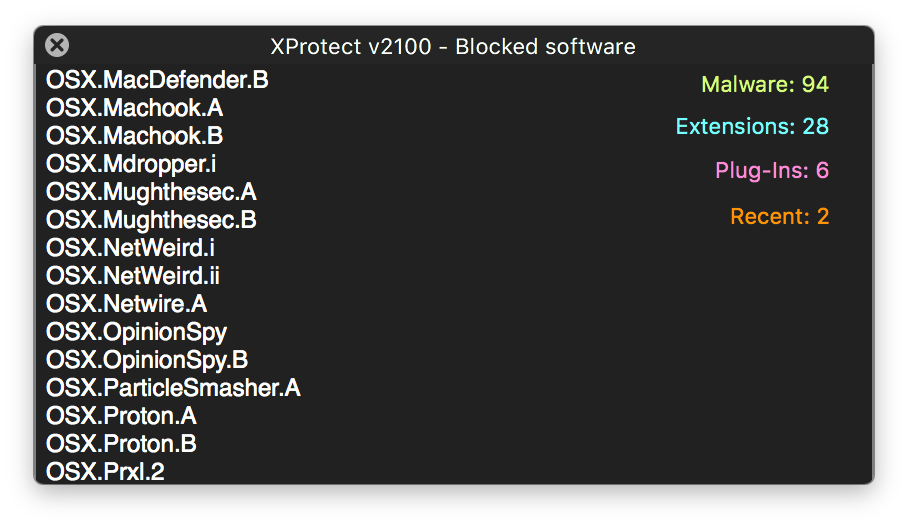Image resolution: width=908 pixels, height=526 pixels.
Task: Select OSX.MacDefender.B in the list
Action: pyautogui.click(x=157, y=80)
